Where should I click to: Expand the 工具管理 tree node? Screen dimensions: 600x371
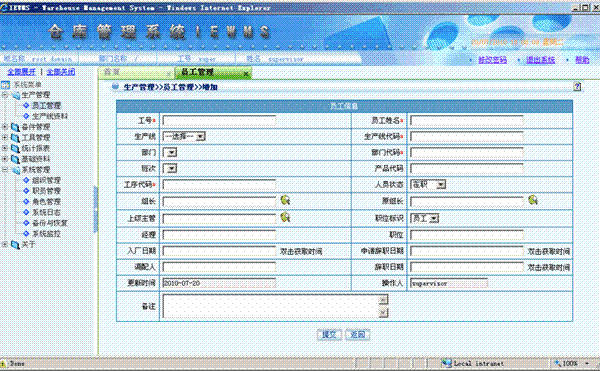coord(5,137)
